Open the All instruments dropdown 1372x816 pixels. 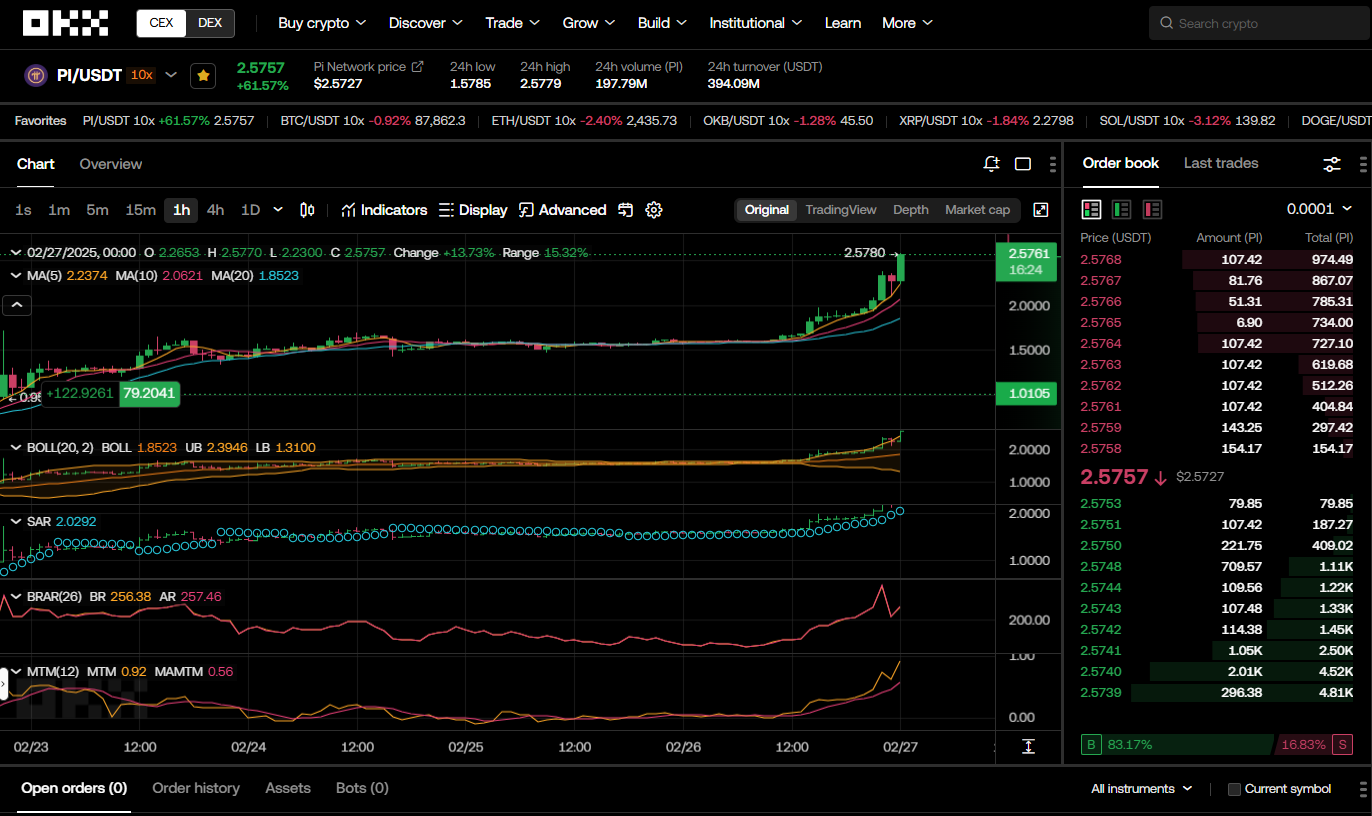pyautogui.click(x=1142, y=789)
